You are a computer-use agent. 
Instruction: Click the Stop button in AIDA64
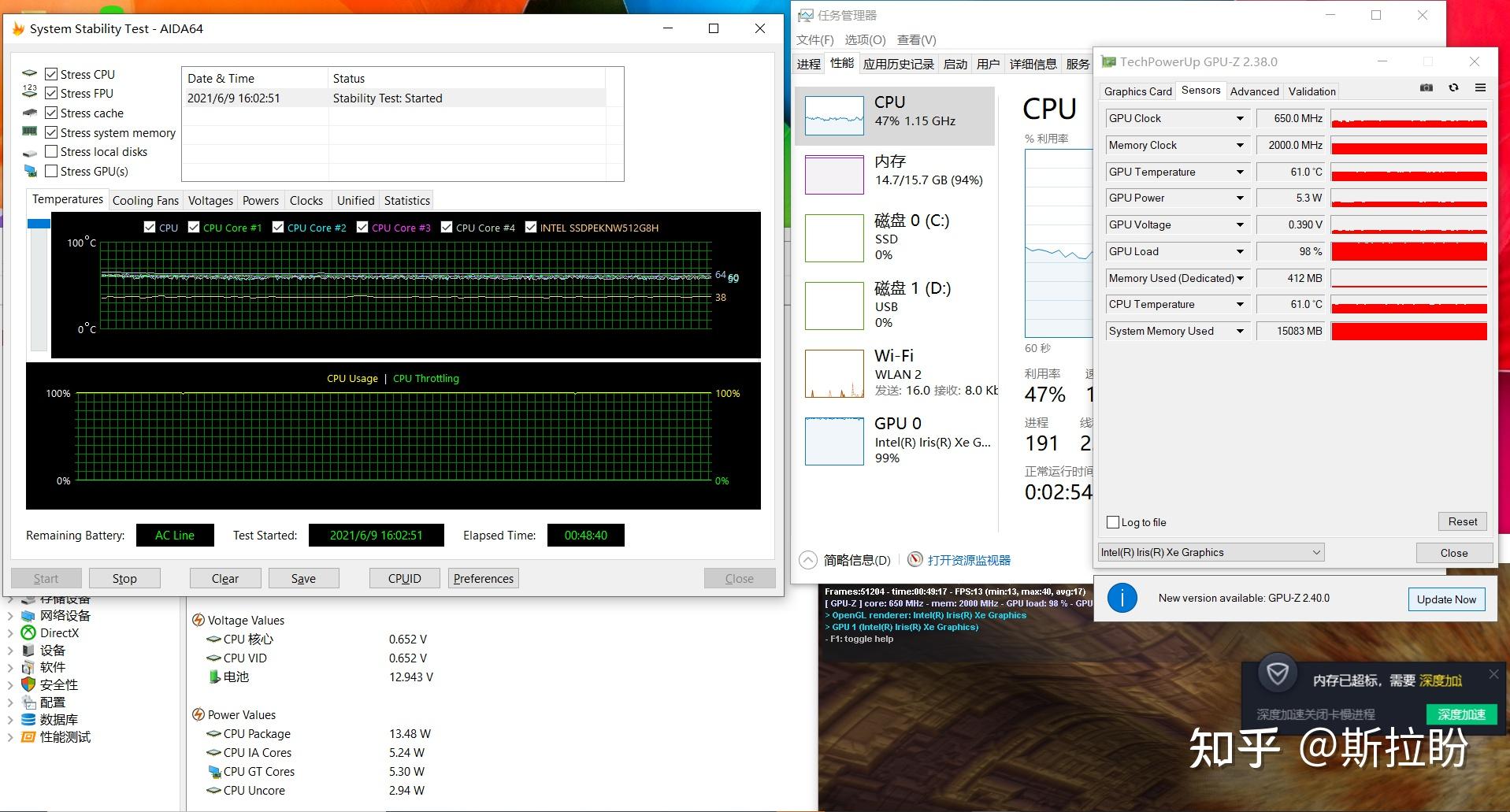pyautogui.click(x=124, y=578)
